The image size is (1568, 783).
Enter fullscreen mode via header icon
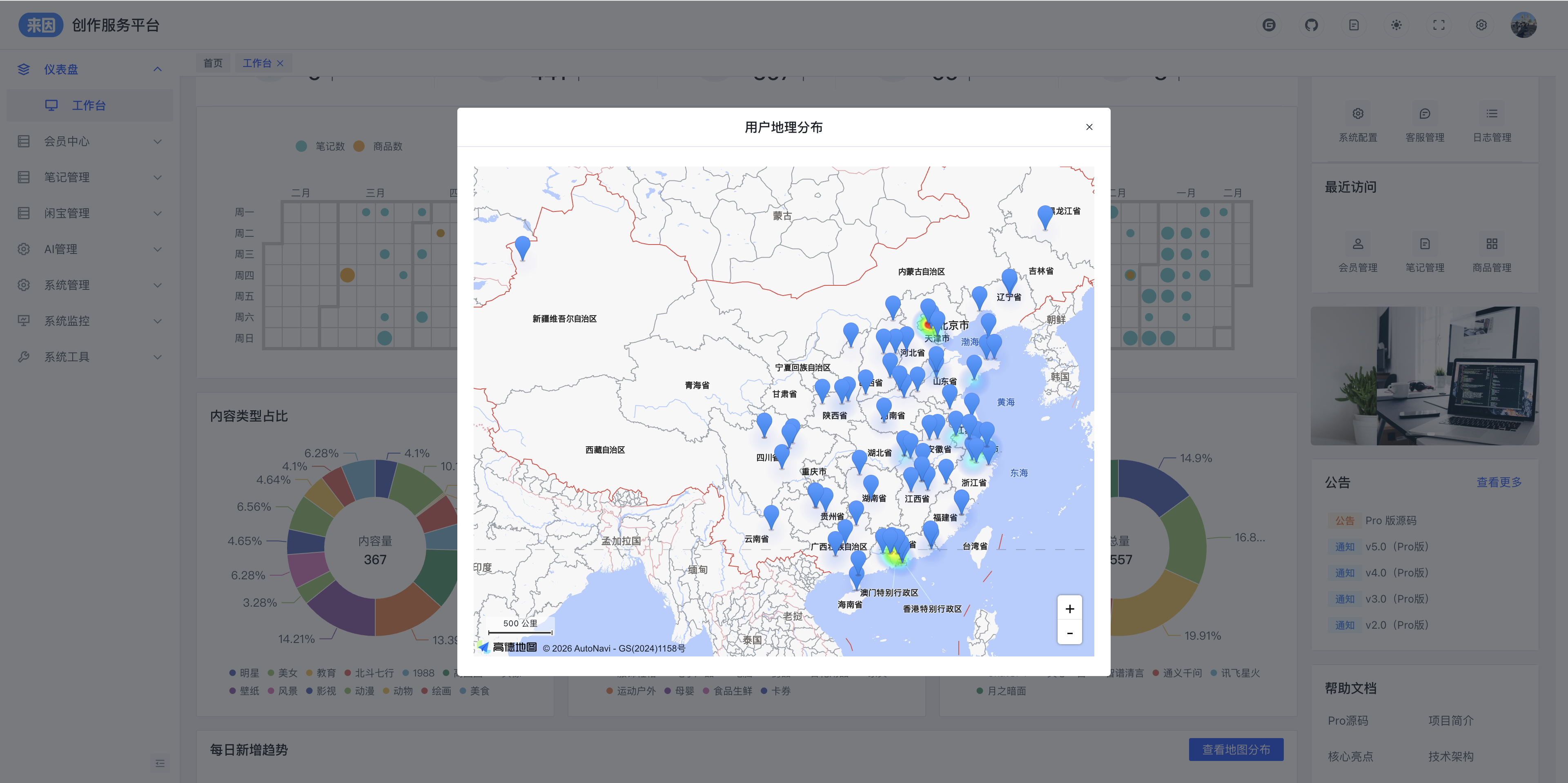pos(1438,25)
